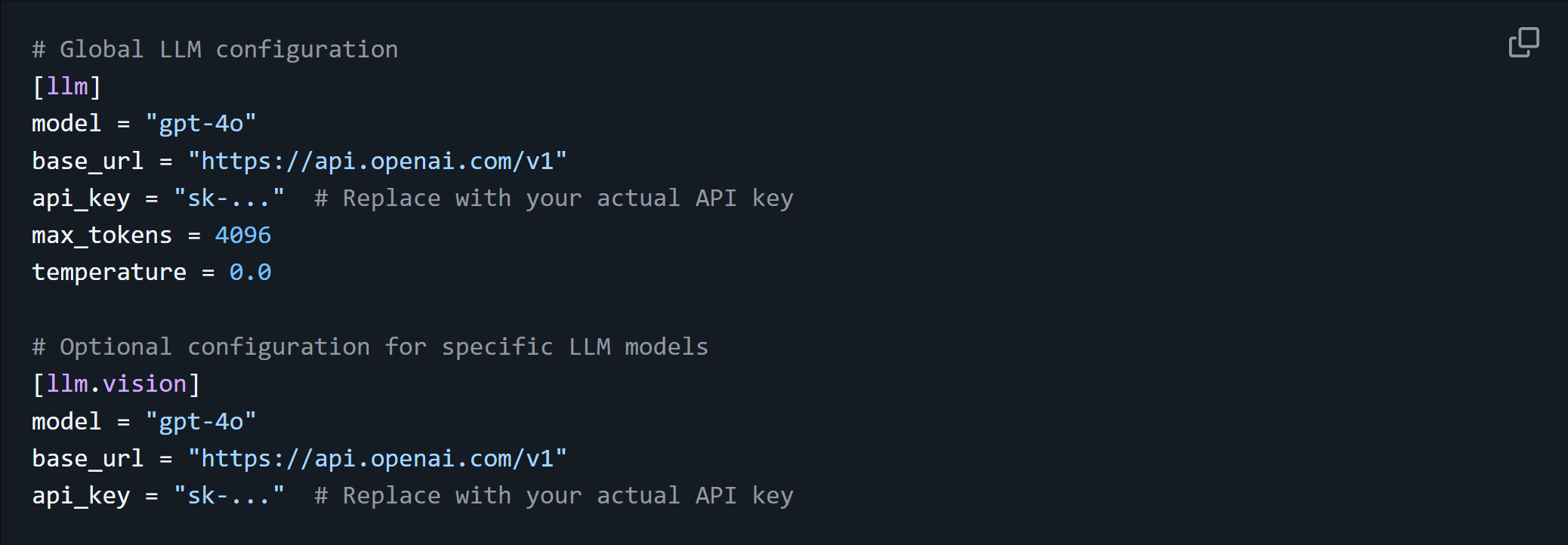Screen dimensions: 1568x545
Task: Click the max_tokens key name
Action: click(x=102, y=236)
